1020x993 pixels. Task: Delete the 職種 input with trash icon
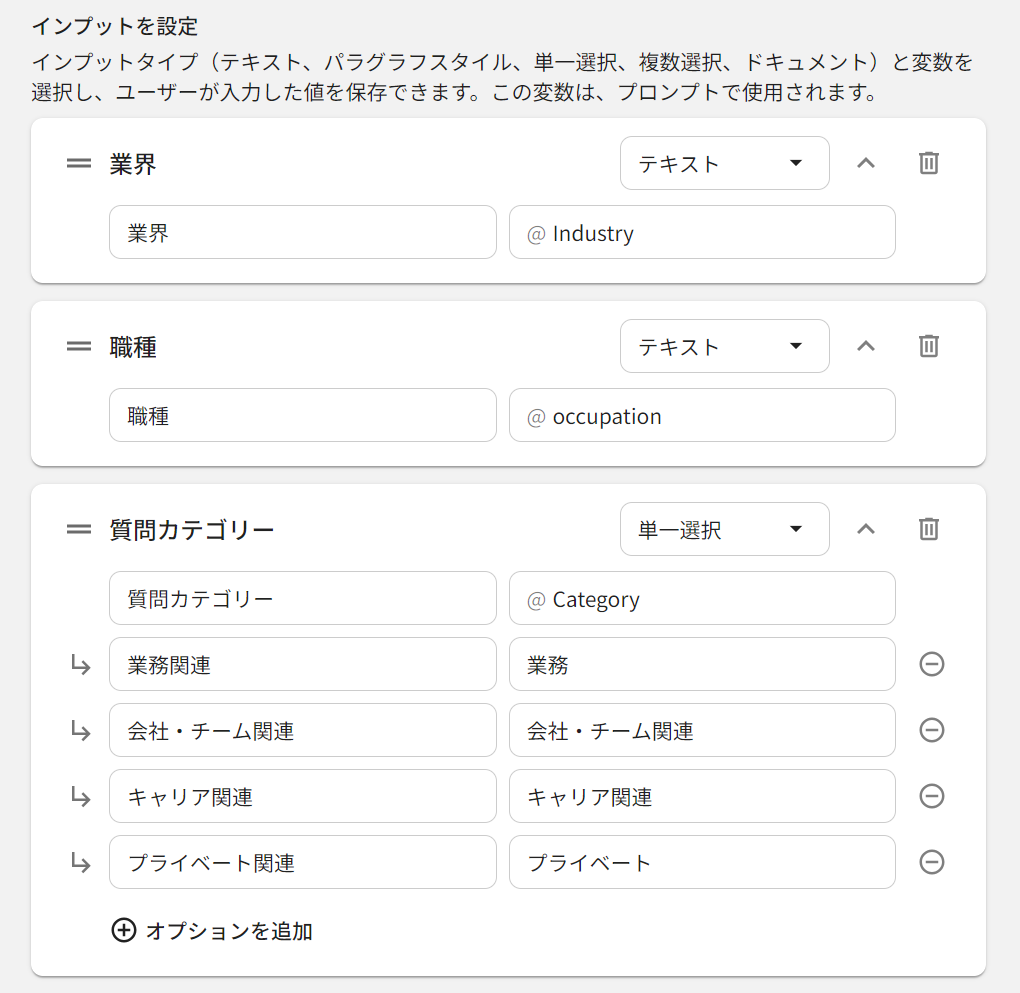pyautogui.click(x=929, y=346)
